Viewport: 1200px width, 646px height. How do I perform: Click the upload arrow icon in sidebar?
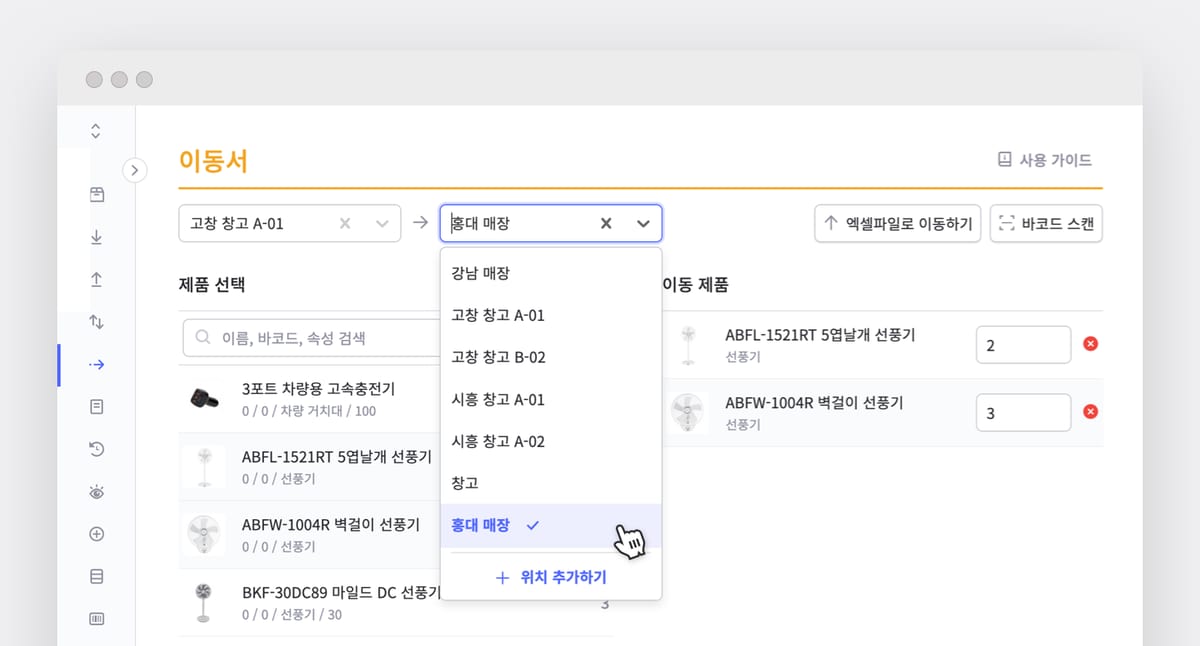(97, 280)
